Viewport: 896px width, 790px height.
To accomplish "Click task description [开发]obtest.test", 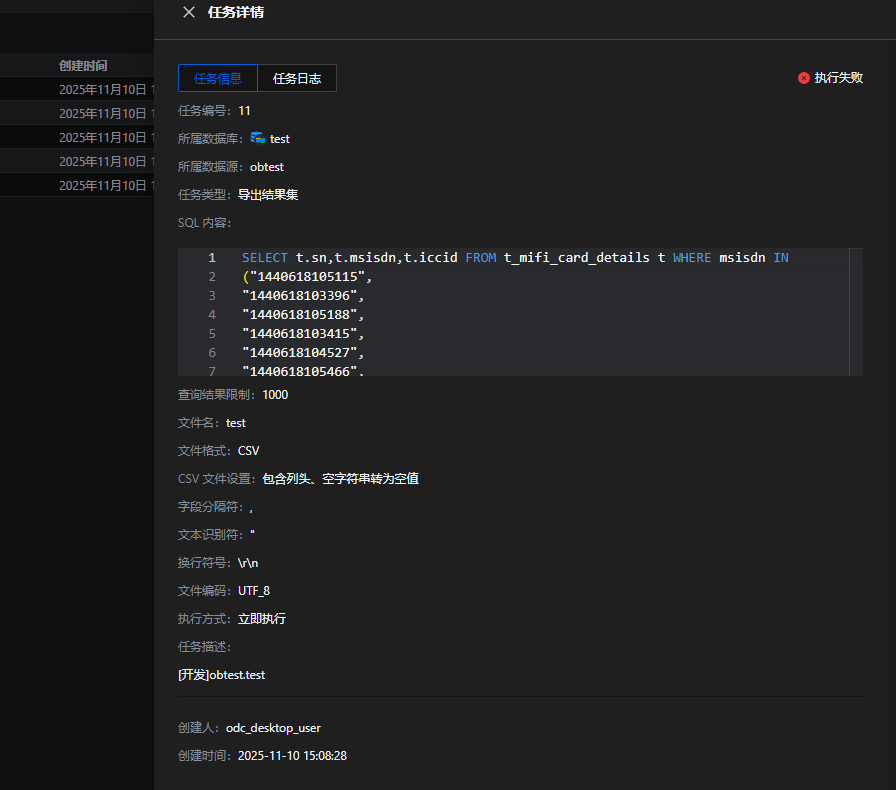I will 221,675.
